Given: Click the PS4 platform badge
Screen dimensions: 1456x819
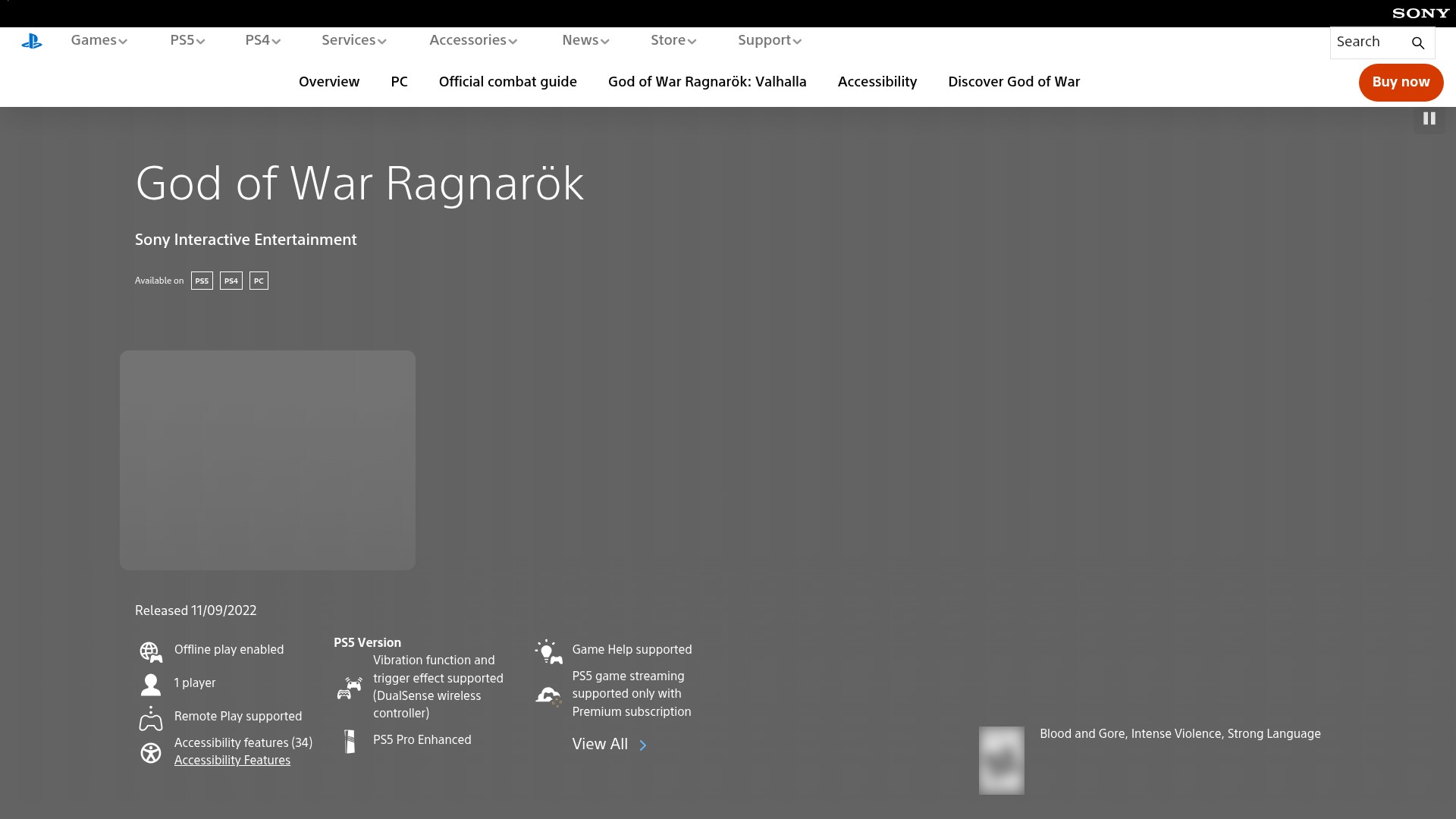Looking at the screenshot, I should [x=231, y=281].
